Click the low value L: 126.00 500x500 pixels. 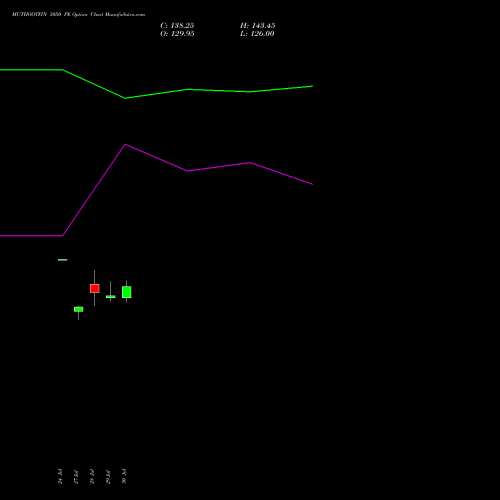tap(257, 34)
